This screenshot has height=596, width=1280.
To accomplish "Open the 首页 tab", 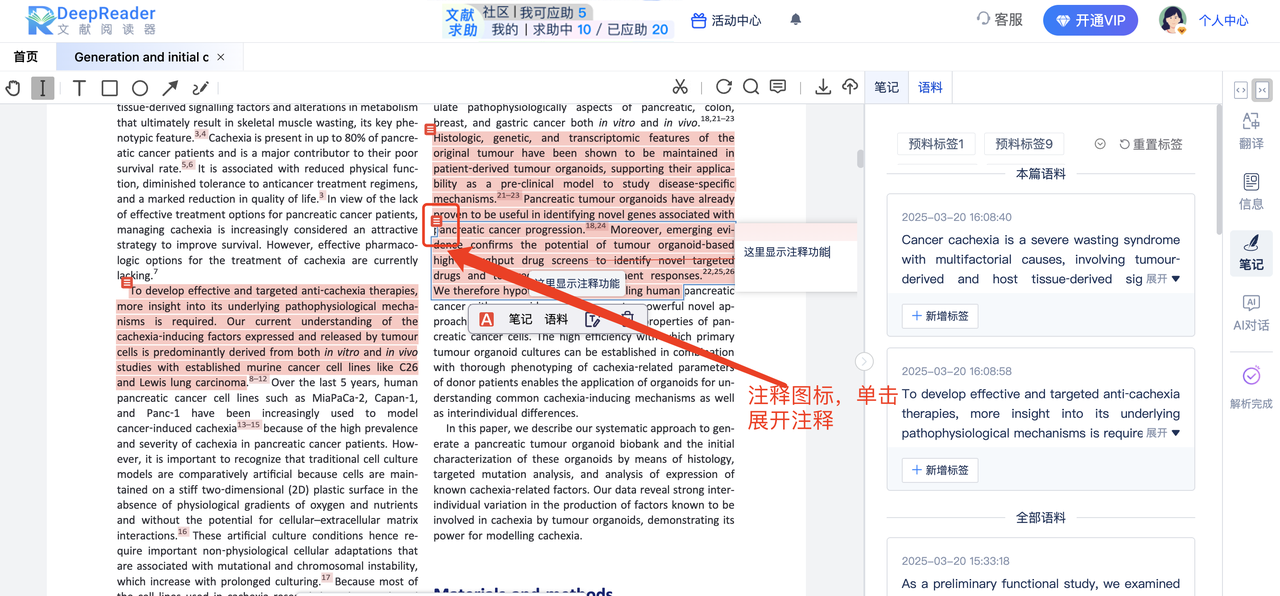I will [x=26, y=56].
